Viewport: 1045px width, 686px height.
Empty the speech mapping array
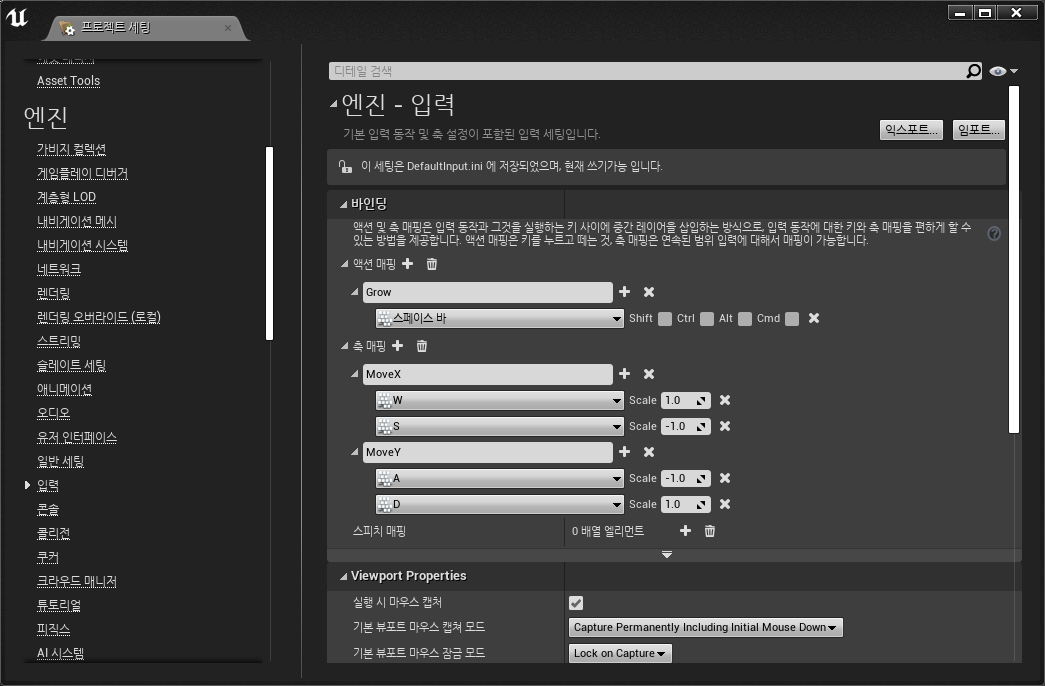[x=710, y=531]
